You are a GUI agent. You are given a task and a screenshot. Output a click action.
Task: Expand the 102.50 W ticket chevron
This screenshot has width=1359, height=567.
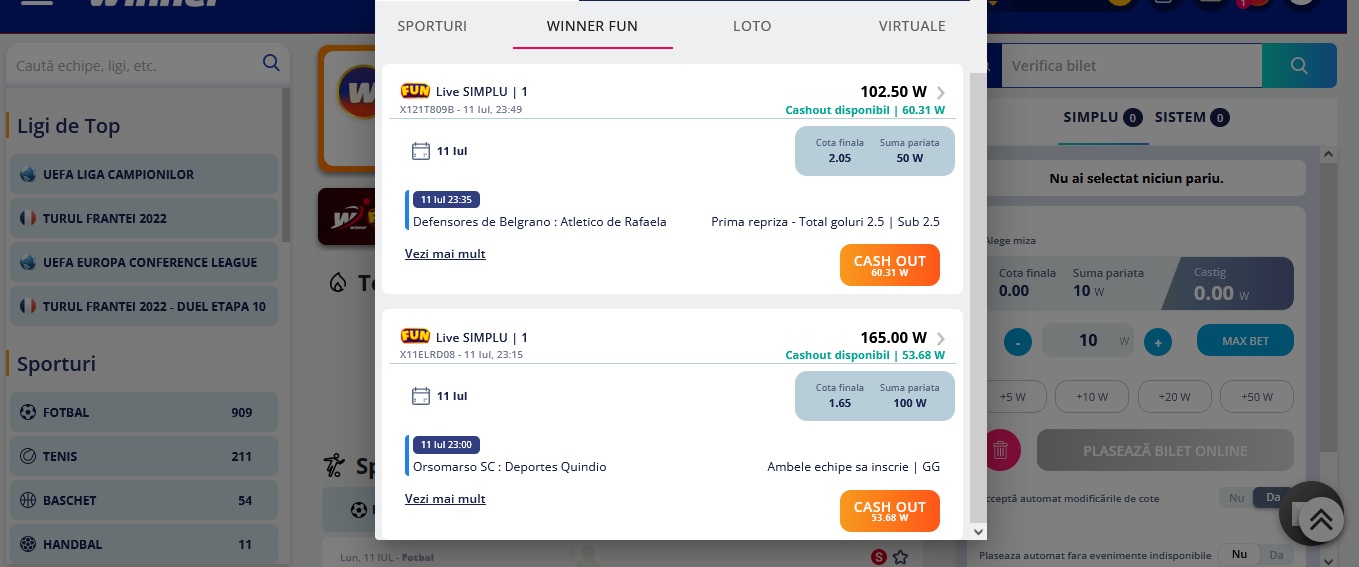(941, 93)
